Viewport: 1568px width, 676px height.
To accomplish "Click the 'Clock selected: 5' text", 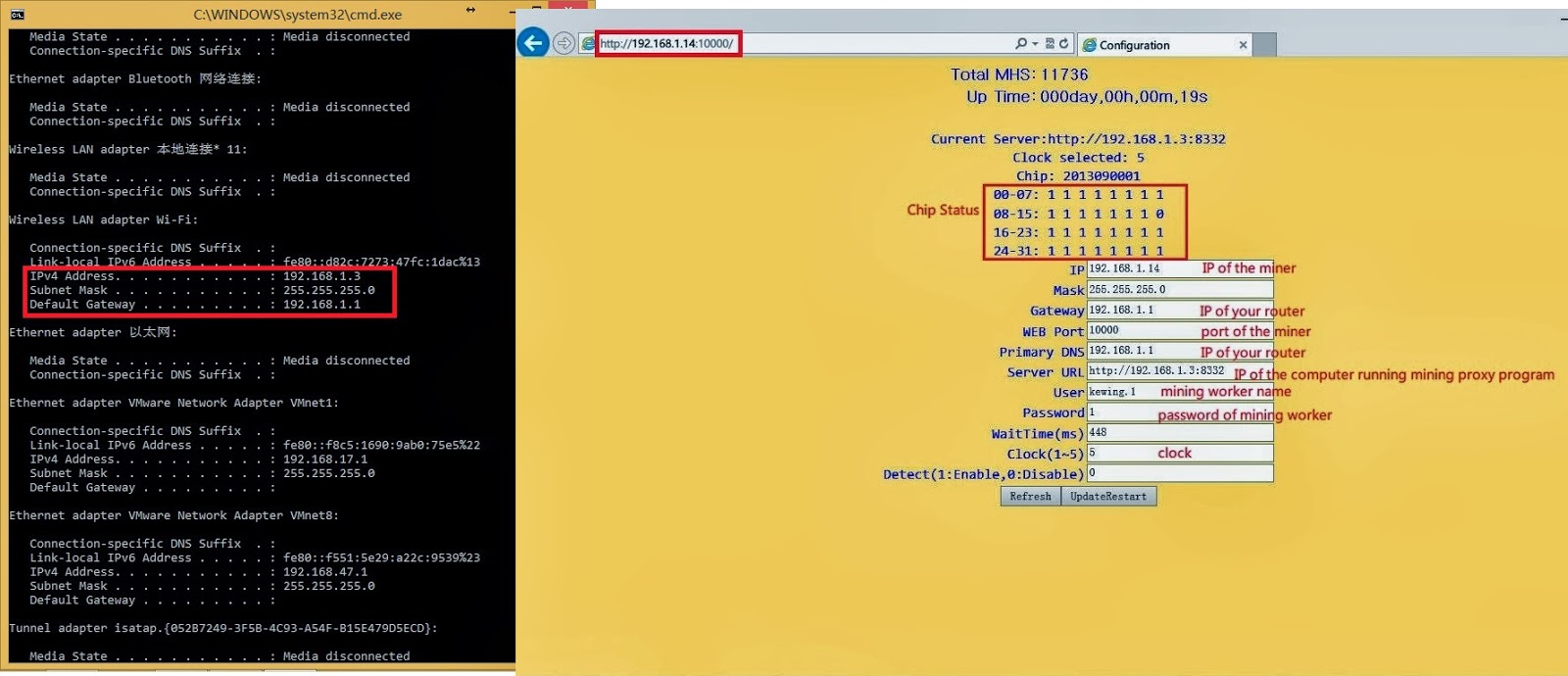I will [x=1078, y=158].
